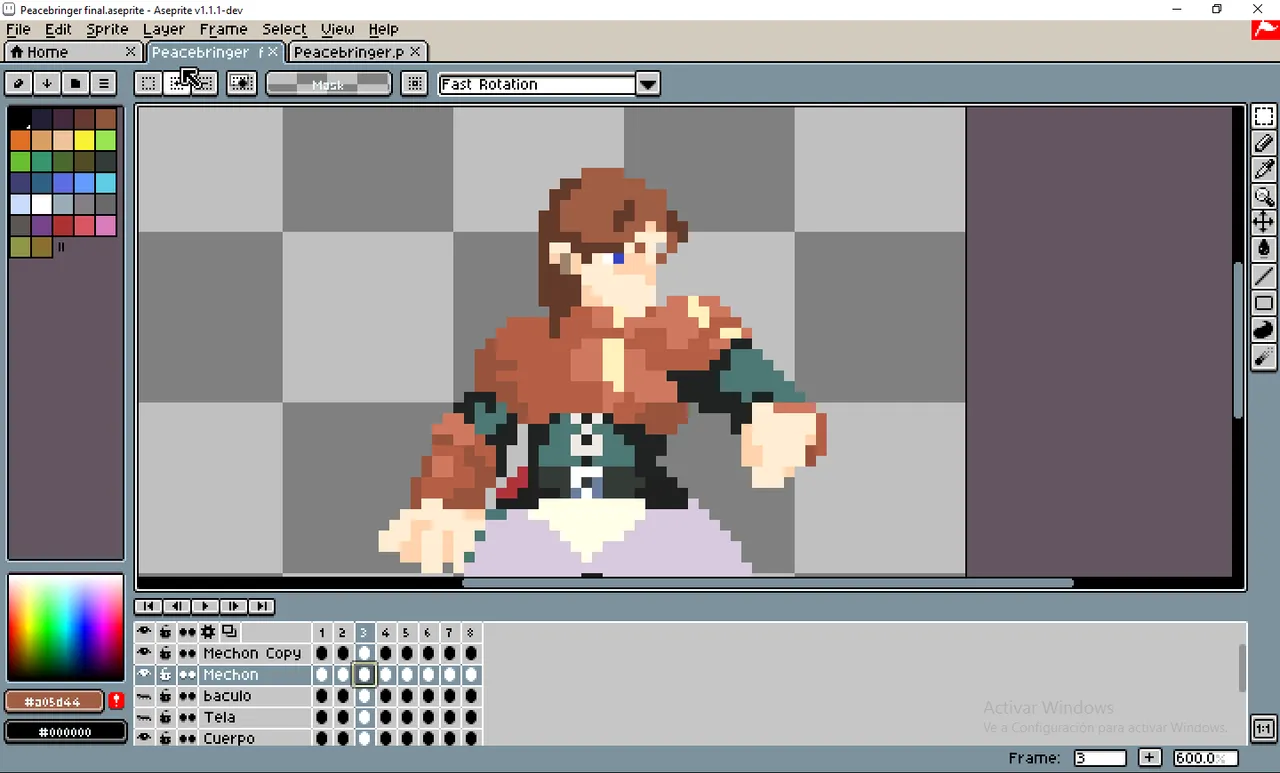Screen dimensions: 1280x773
Task: Go to first frame button
Action: coord(148,606)
